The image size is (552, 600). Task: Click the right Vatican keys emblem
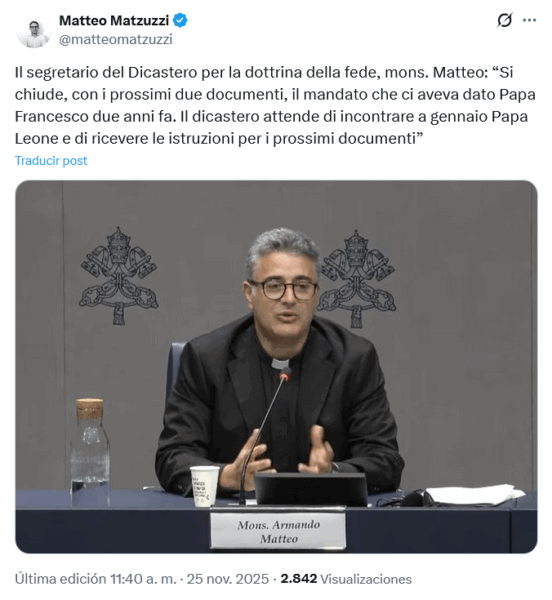(358, 279)
